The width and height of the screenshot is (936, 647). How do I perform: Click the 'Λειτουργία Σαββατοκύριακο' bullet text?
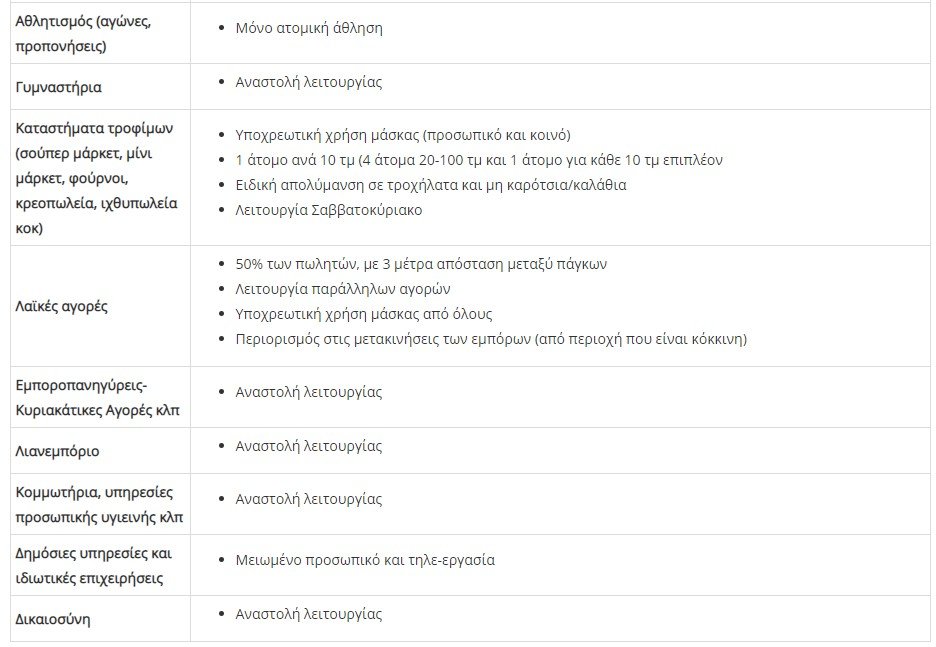tap(328, 210)
